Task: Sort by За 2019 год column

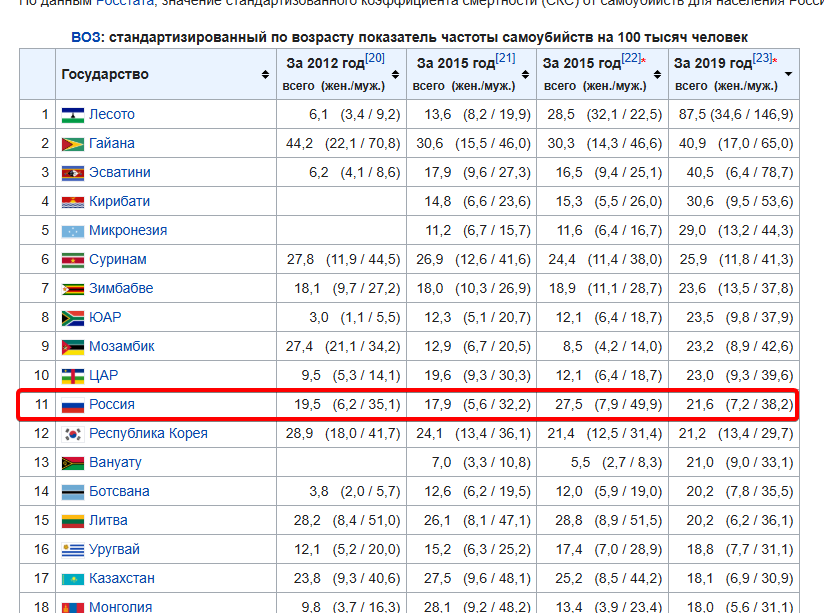Action: (788, 75)
